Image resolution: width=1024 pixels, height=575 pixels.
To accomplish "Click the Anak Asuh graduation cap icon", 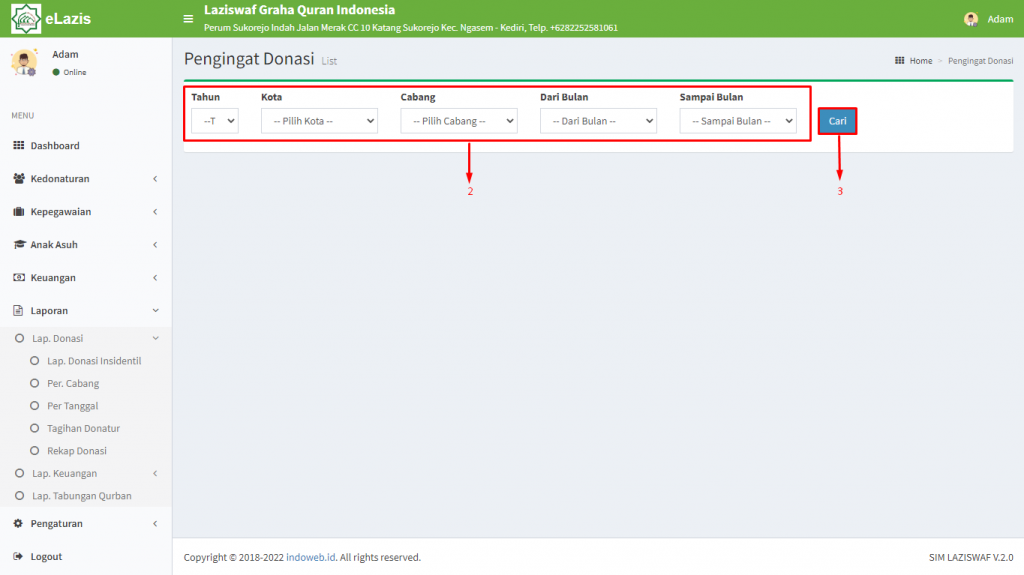I will 19,244.
